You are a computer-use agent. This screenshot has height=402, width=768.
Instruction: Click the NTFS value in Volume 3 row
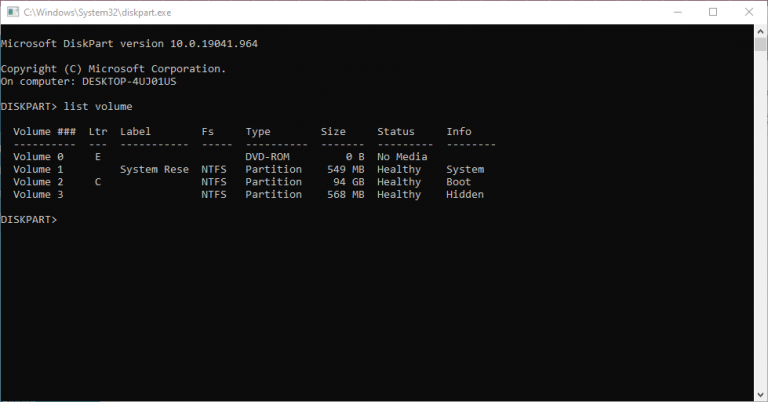click(x=214, y=194)
